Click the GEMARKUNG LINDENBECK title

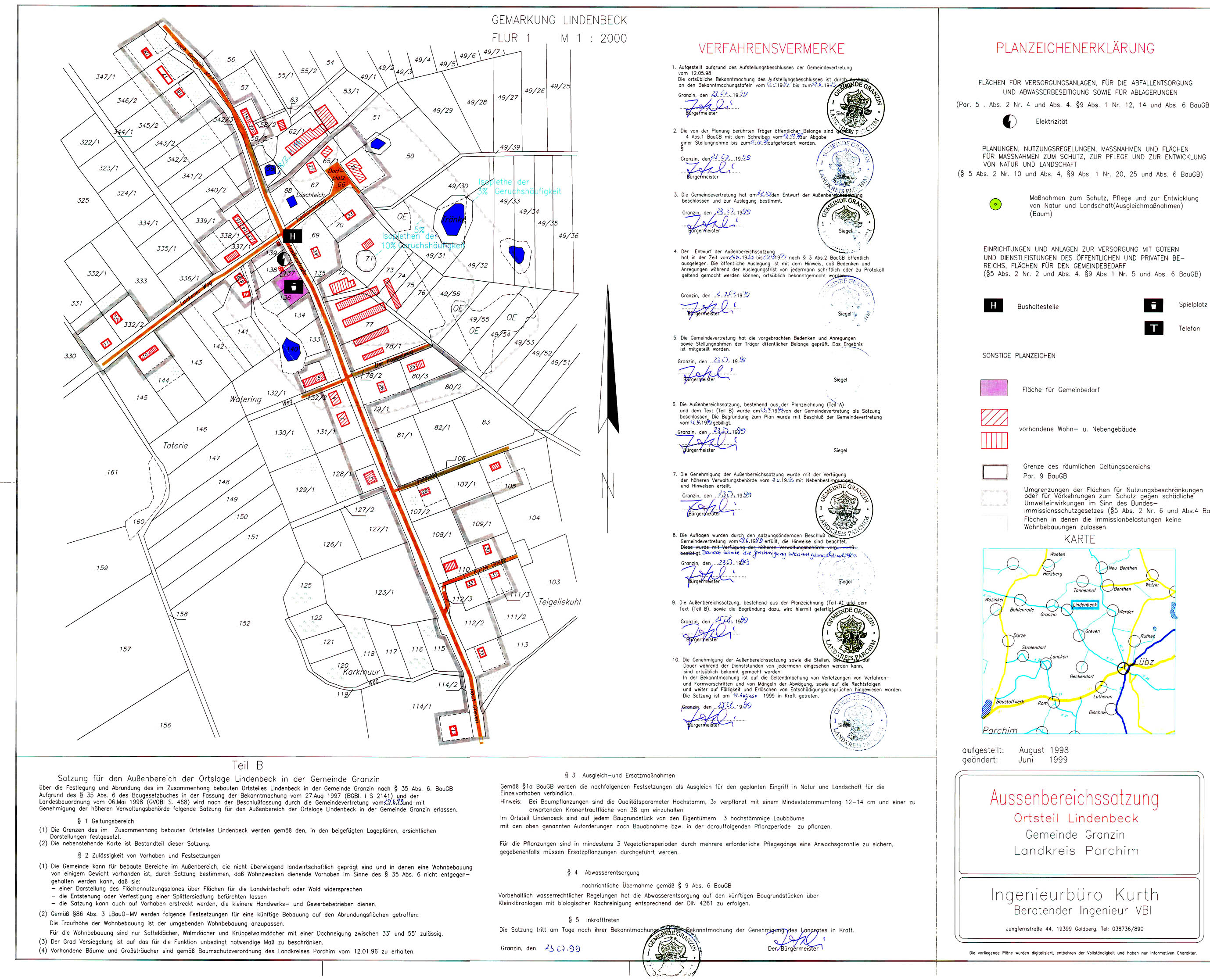(560, 20)
